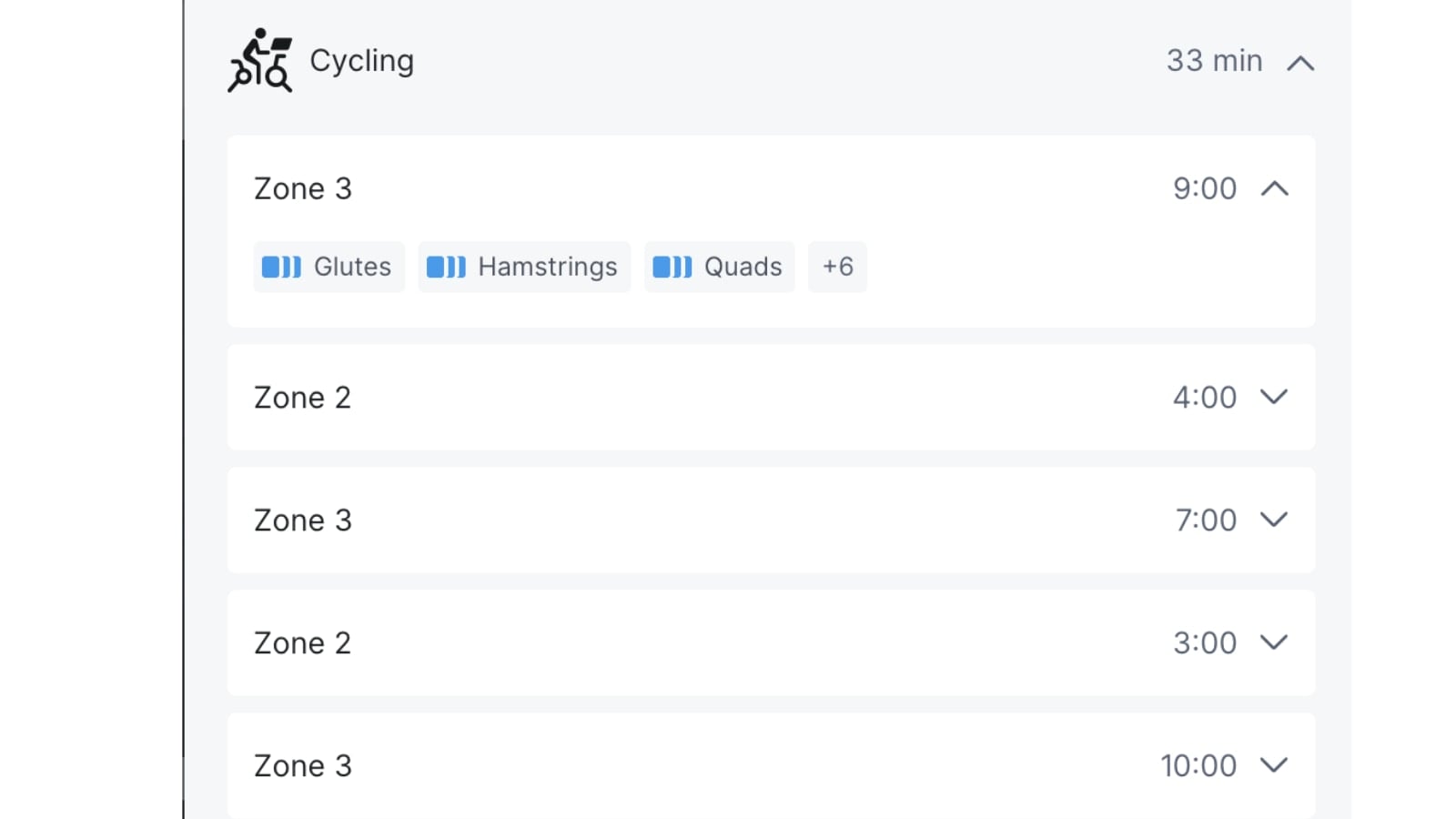Expand the 4:00 Zone 2 interval

click(1274, 397)
